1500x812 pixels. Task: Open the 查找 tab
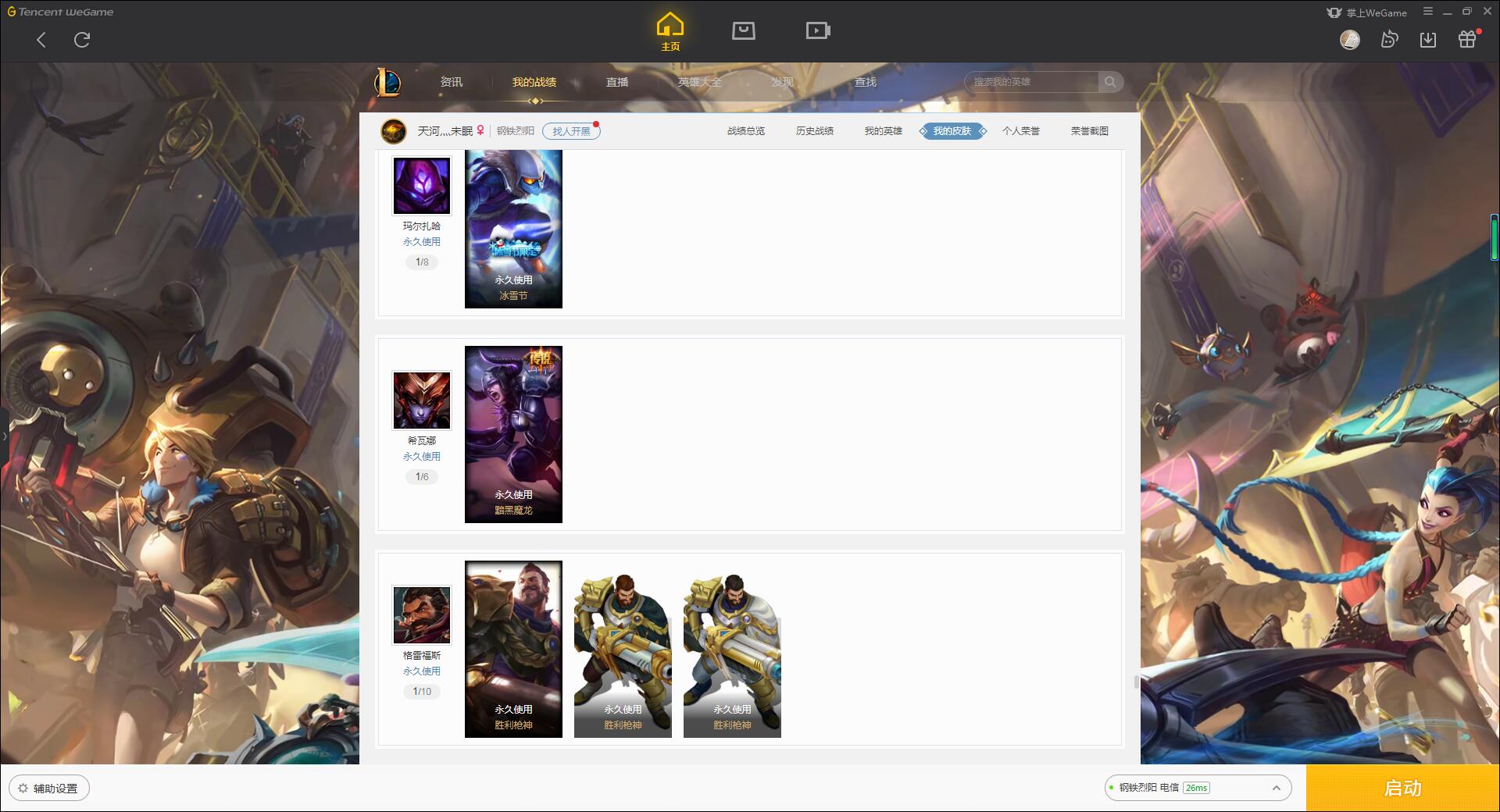click(x=866, y=82)
